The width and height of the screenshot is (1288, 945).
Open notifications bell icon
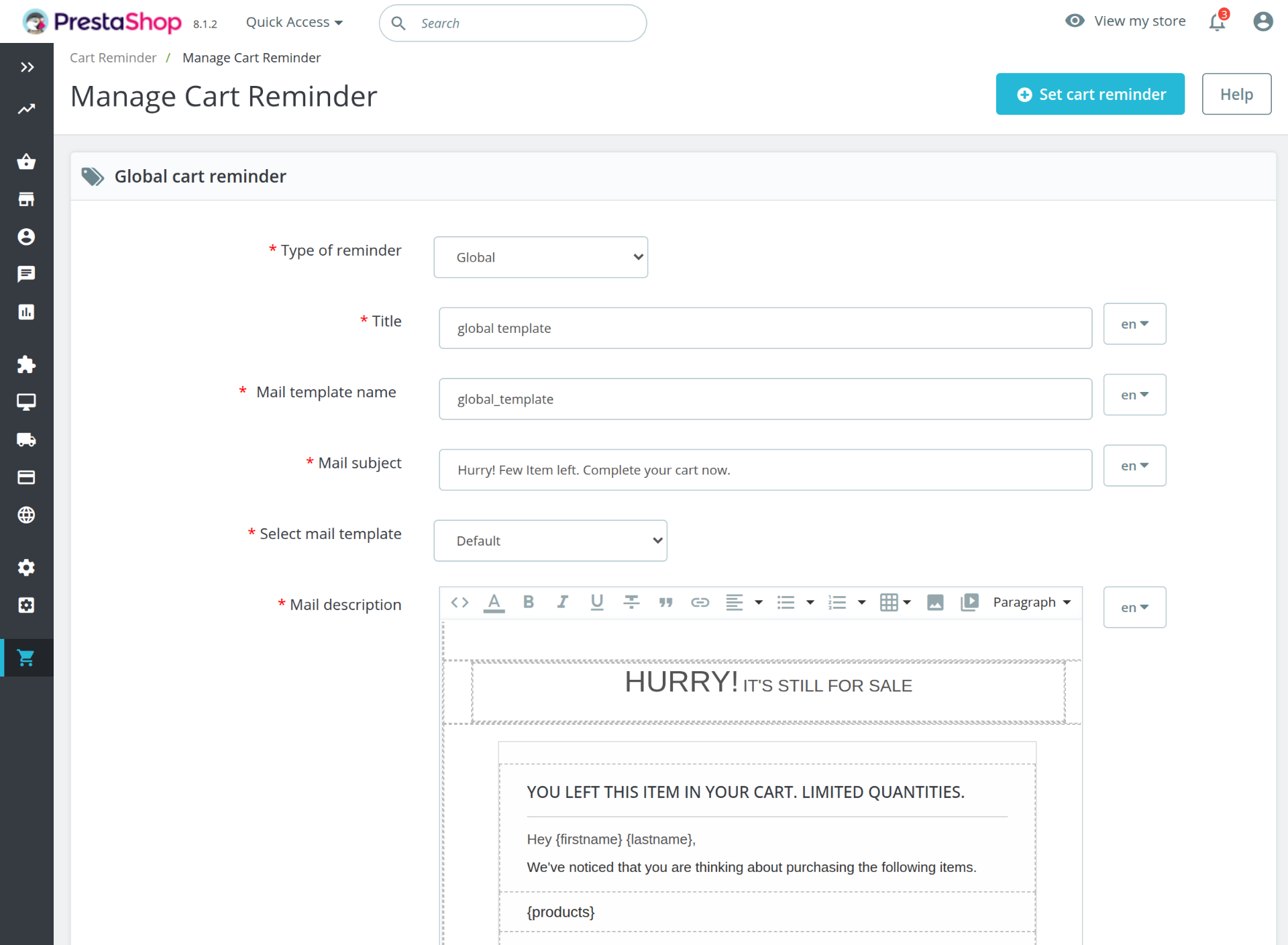click(1217, 22)
